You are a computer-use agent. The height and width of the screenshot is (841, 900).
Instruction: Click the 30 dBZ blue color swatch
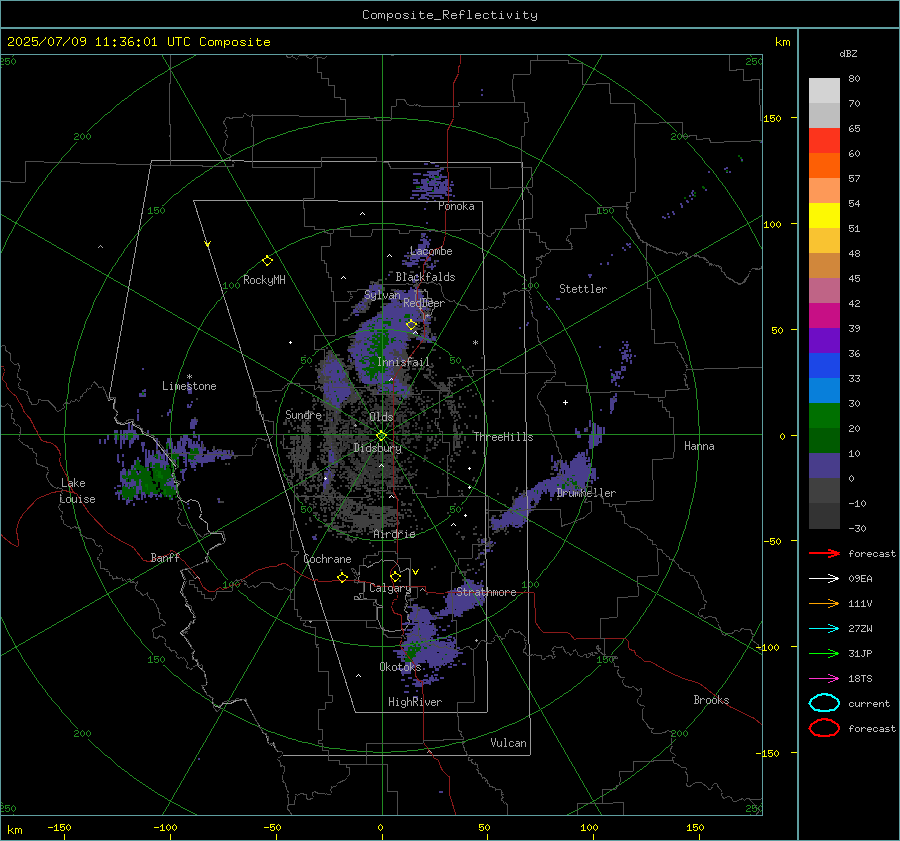(824, 391)
